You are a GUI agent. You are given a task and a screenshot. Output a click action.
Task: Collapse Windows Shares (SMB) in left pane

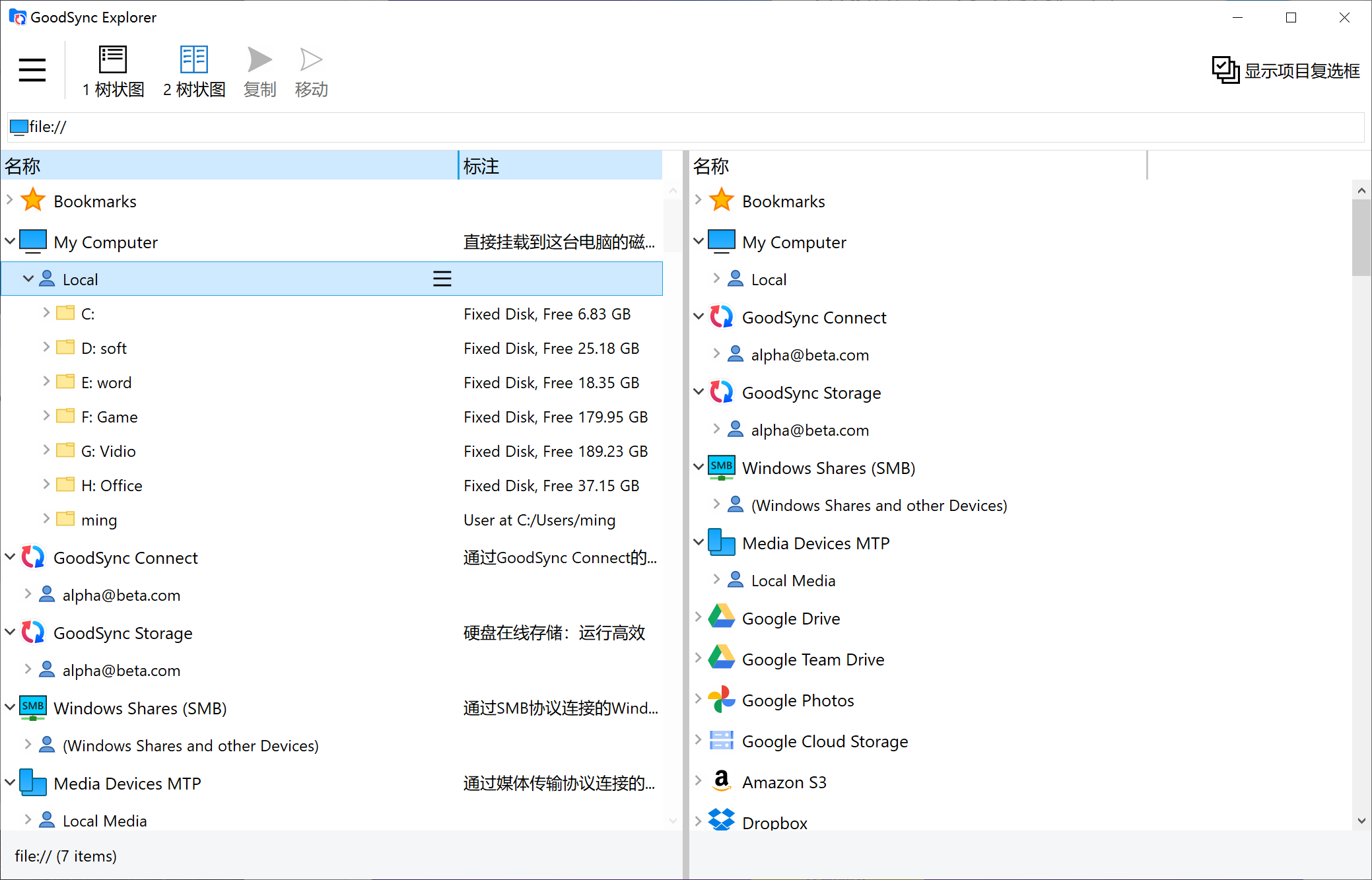click(x=10, y=707)
